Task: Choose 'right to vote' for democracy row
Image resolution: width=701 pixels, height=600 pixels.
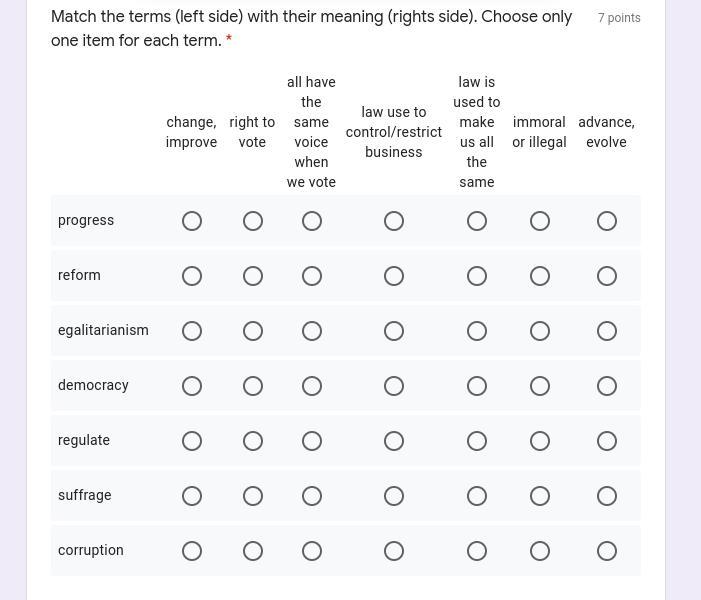Action: click(x=253, y=386)
